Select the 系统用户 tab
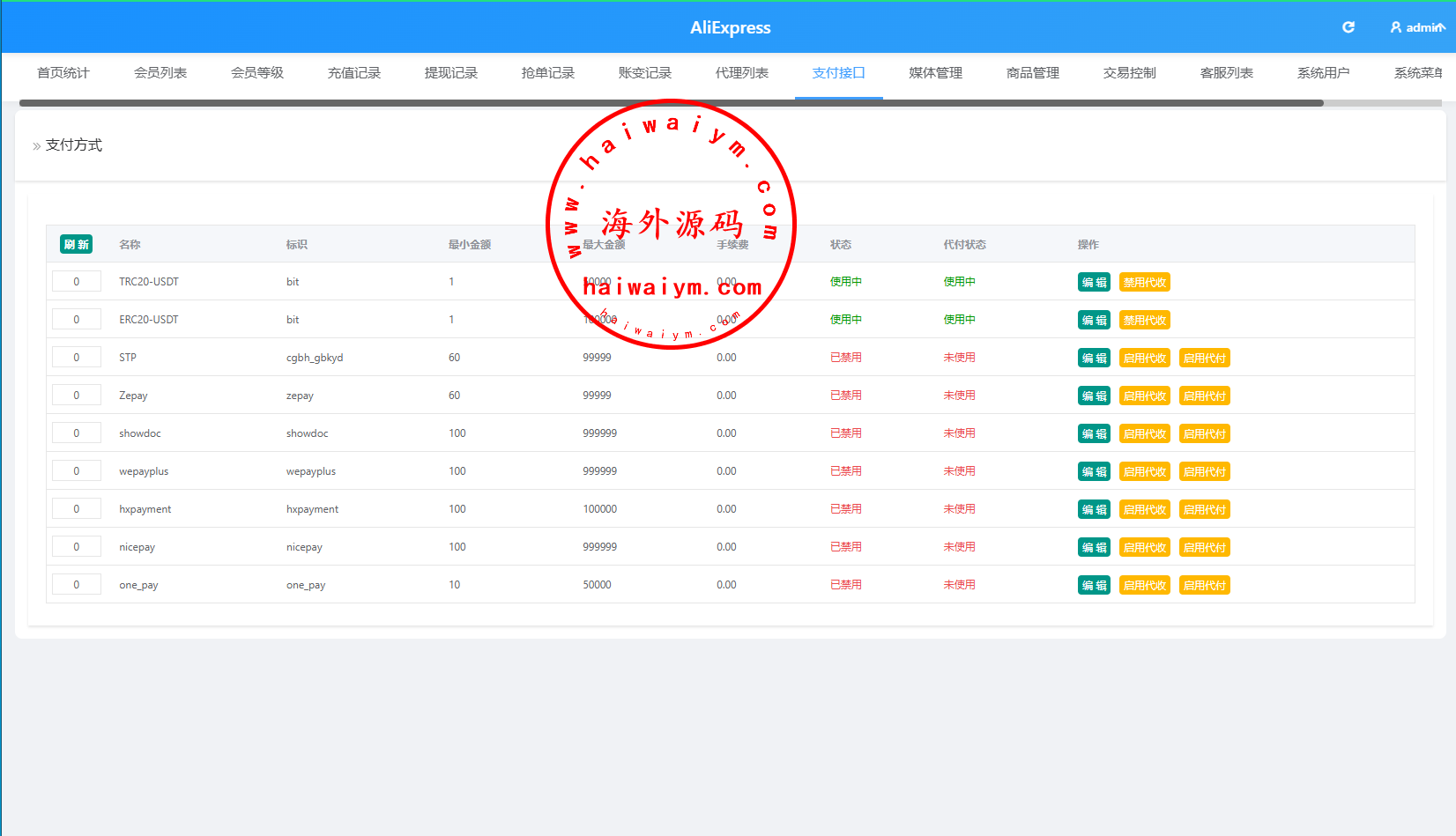This screenshot has height=836, width=1456. (1324, 73)
